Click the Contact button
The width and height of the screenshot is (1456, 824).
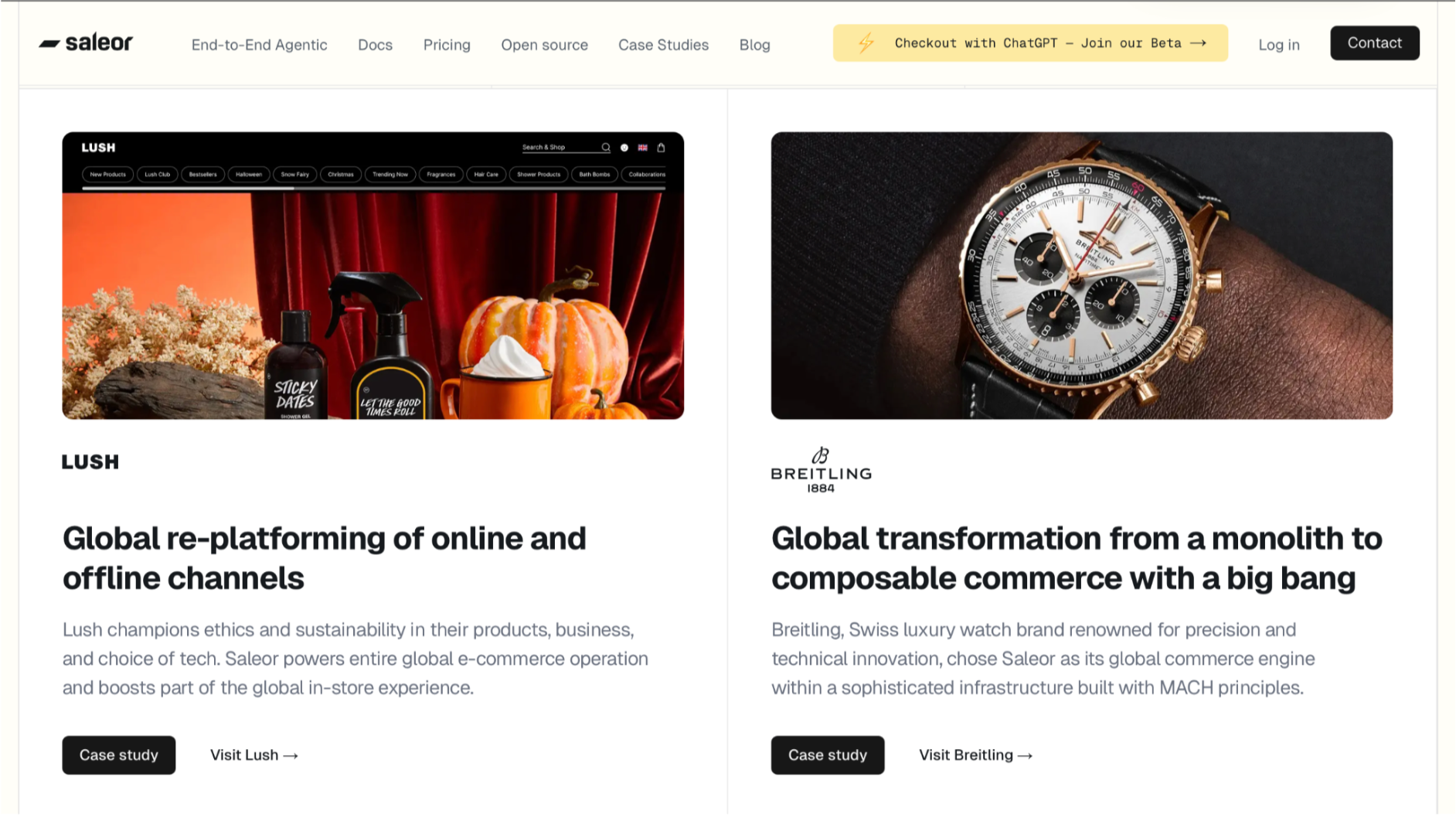[x=1374, y=43]
